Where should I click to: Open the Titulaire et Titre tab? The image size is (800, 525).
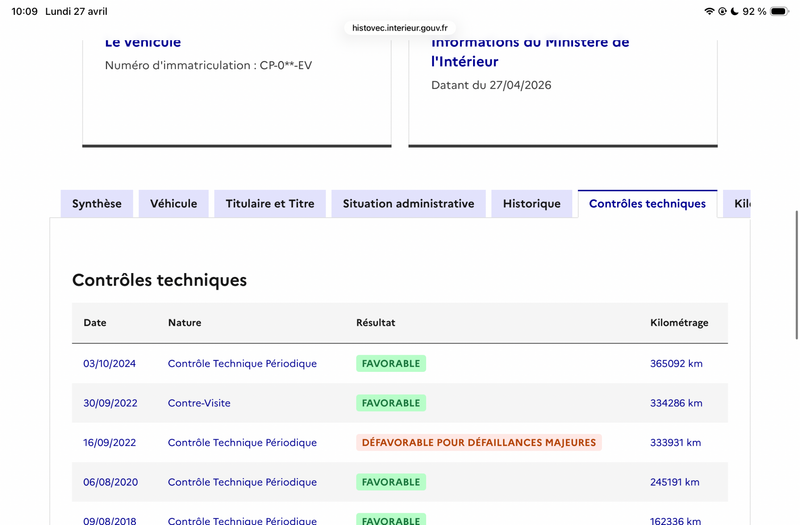(x=270, y=204)
